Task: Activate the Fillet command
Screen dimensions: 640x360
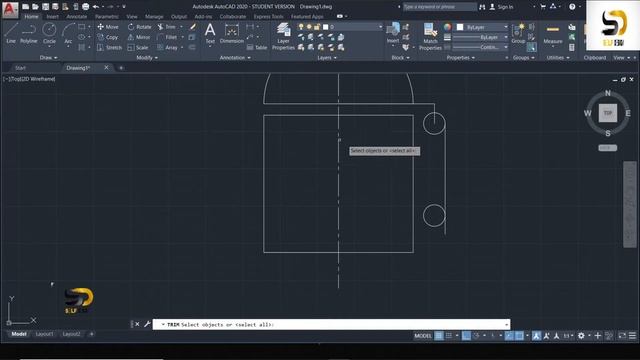Action: [x=167, y=37]
